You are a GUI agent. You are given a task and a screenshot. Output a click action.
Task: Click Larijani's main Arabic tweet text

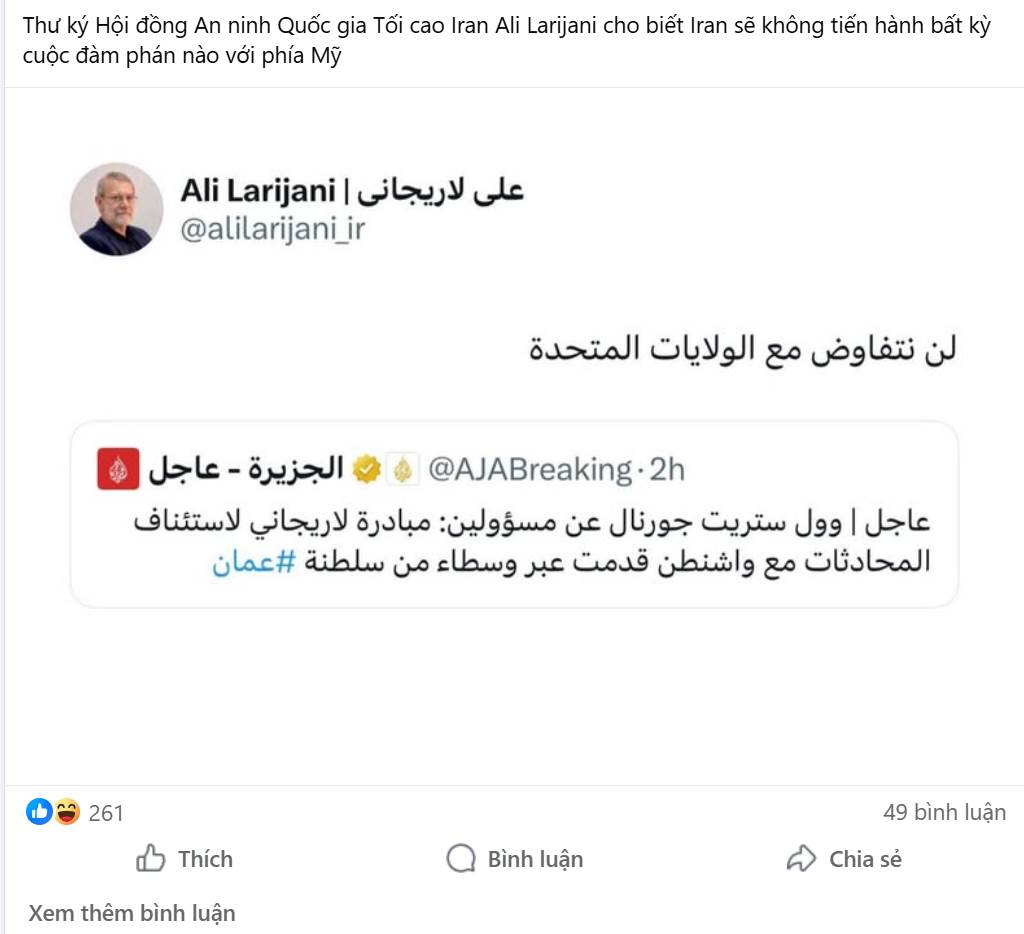coord(741,351)
